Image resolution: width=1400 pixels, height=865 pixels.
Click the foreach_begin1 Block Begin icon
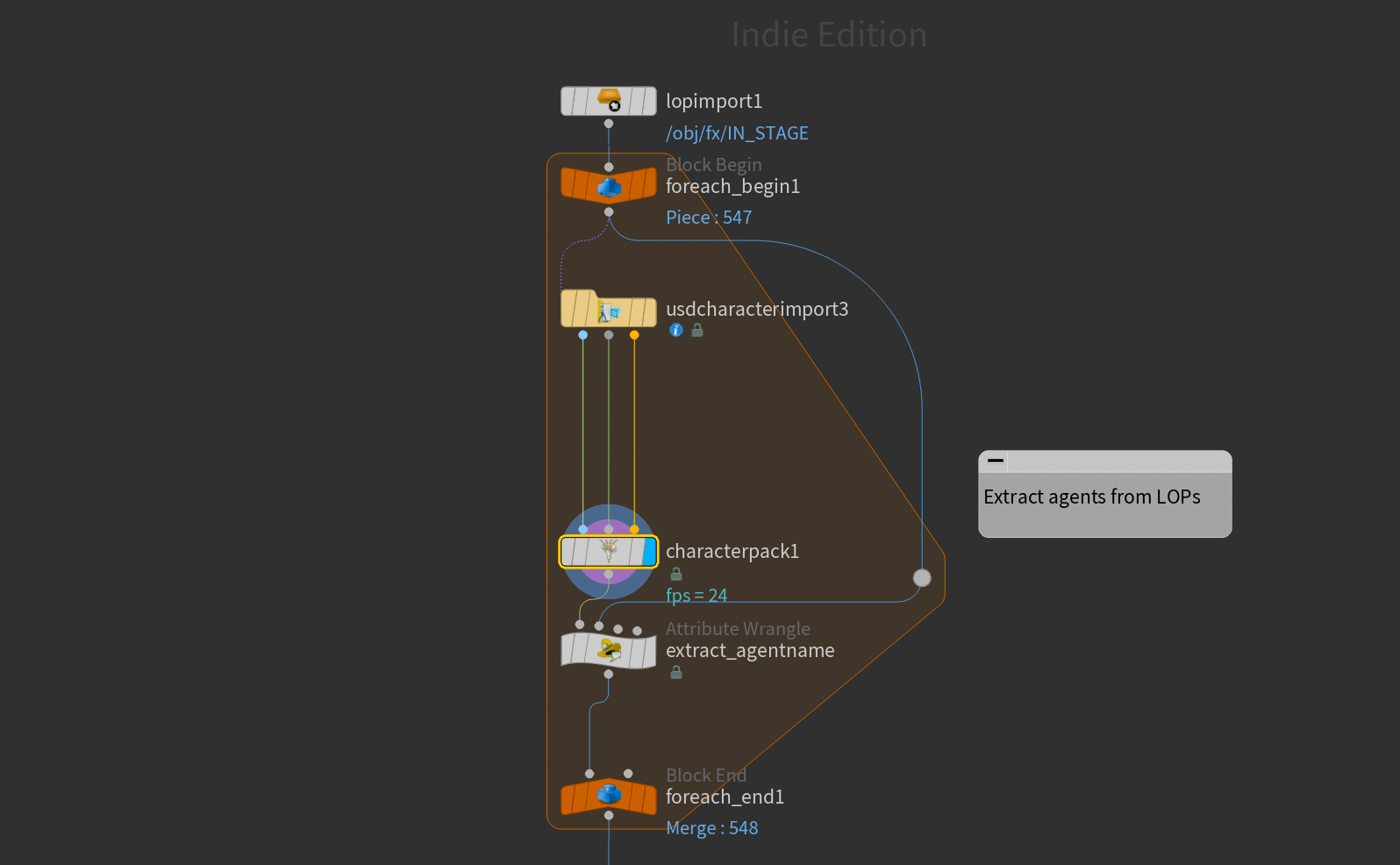pyautogui.click(x=609, y=186)
